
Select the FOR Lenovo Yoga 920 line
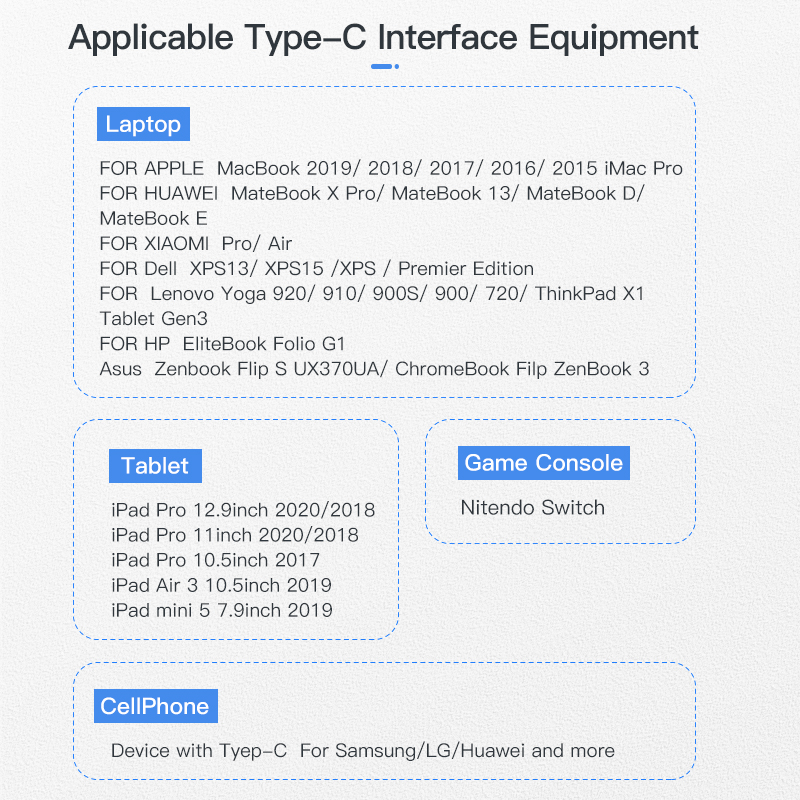coord(372,294)
